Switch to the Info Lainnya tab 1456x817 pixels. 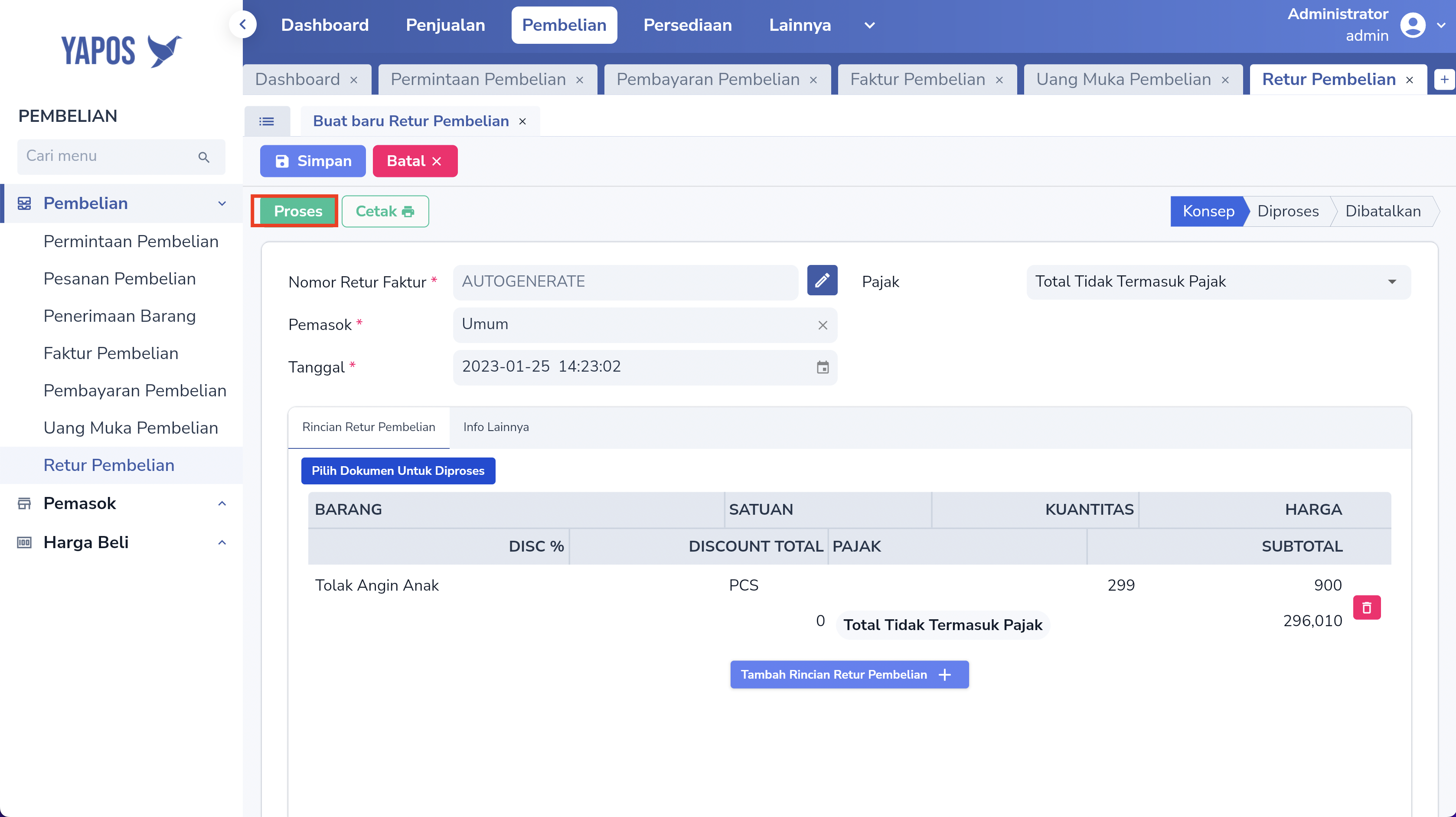point(496,427)
